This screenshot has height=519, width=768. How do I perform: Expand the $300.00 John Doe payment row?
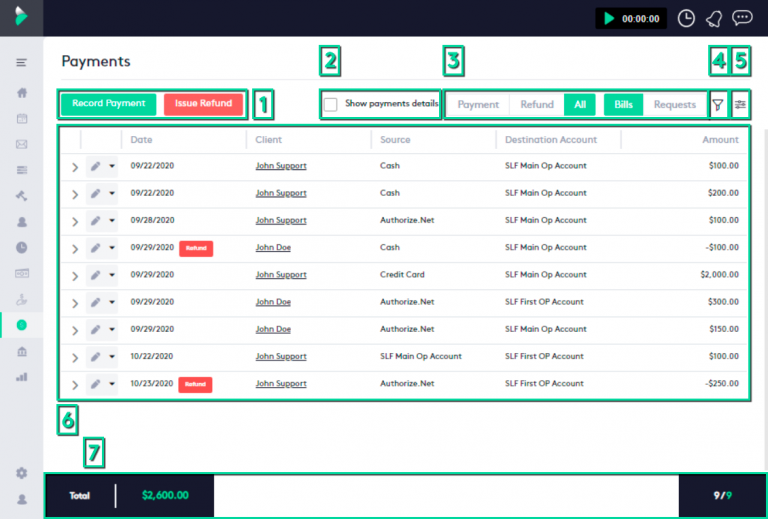pyautogui.click(x=75, y=304)
